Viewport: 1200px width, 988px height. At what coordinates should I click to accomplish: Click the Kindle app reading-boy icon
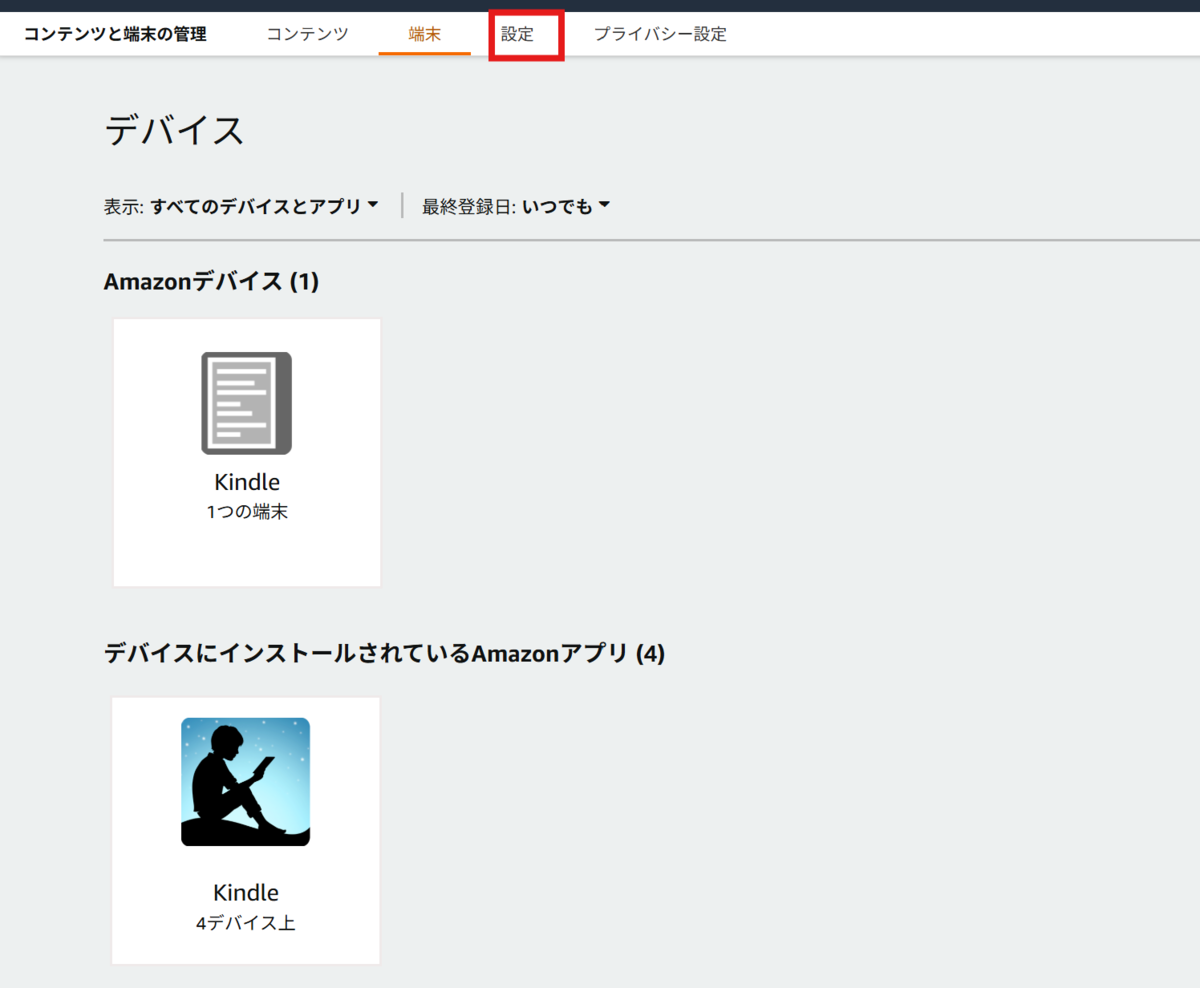[x=246, y=782]
